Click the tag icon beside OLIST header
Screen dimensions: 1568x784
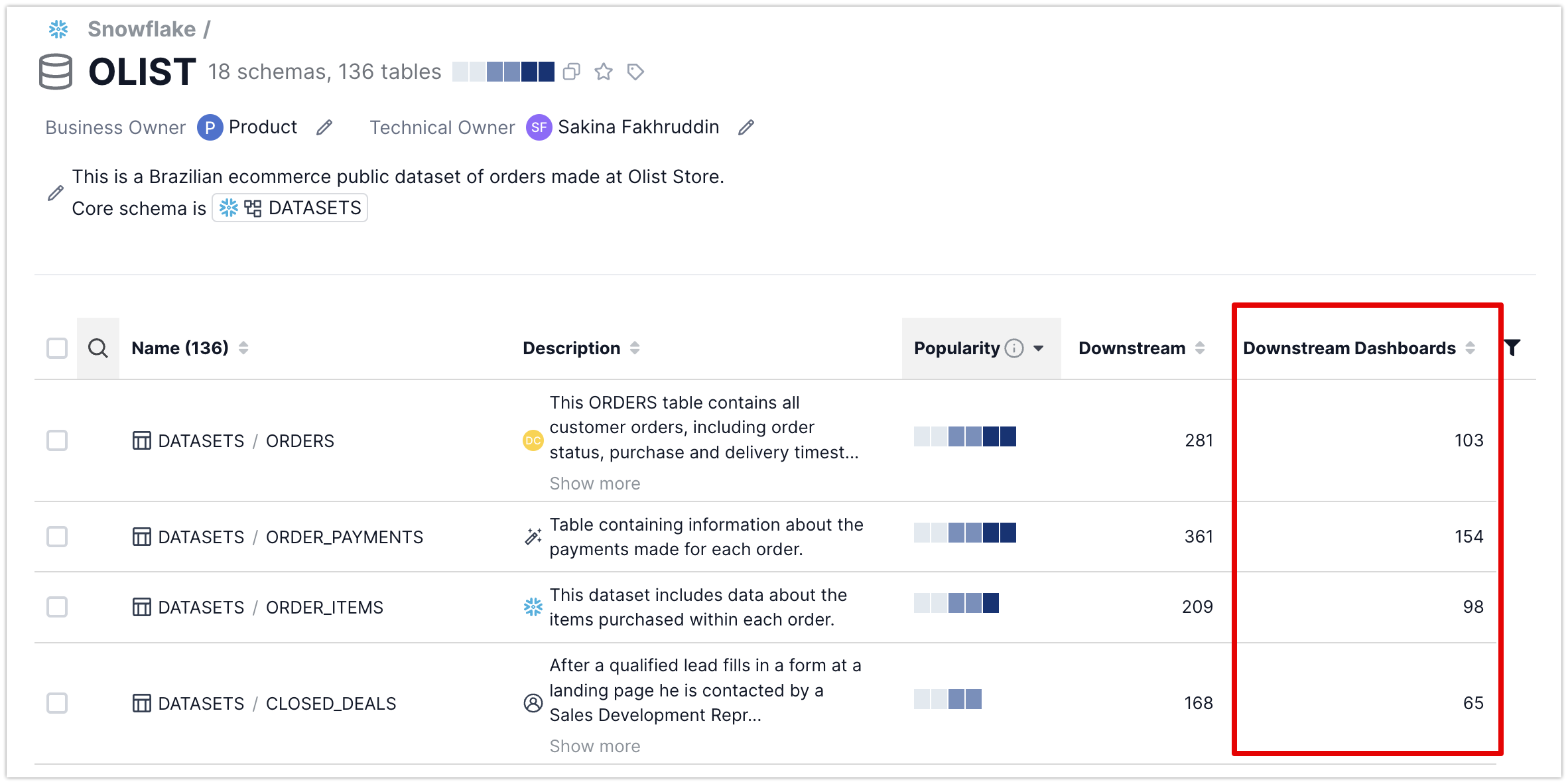click(635, 72)
